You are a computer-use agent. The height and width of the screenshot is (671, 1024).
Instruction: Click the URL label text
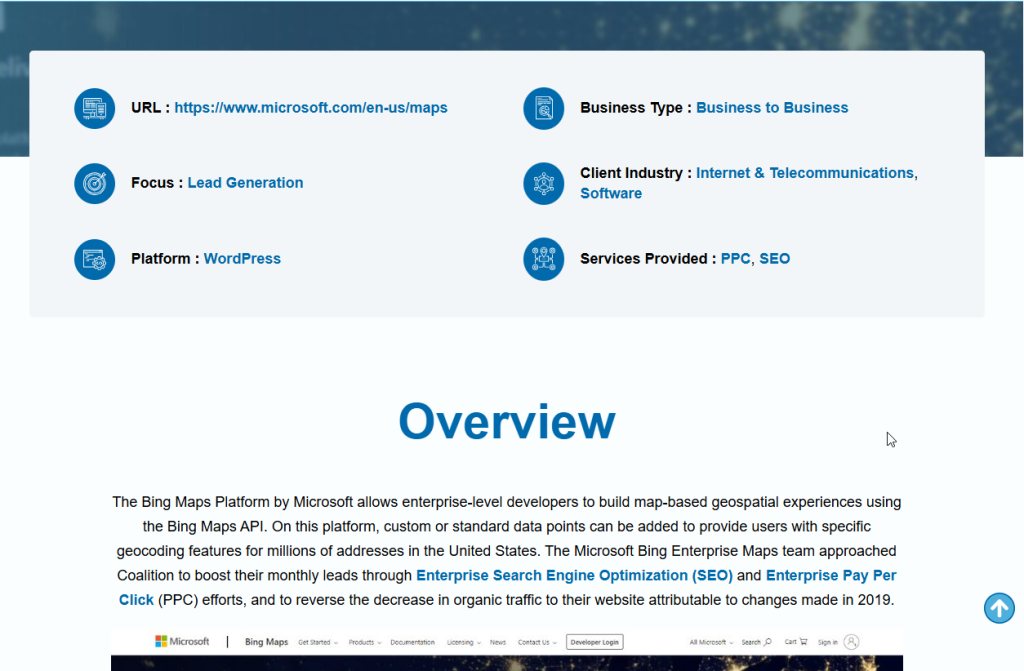[x=150, y=108]
